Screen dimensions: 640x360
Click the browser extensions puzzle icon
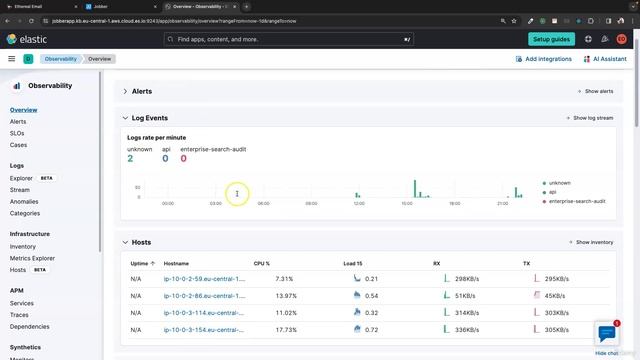click(591, 21)
